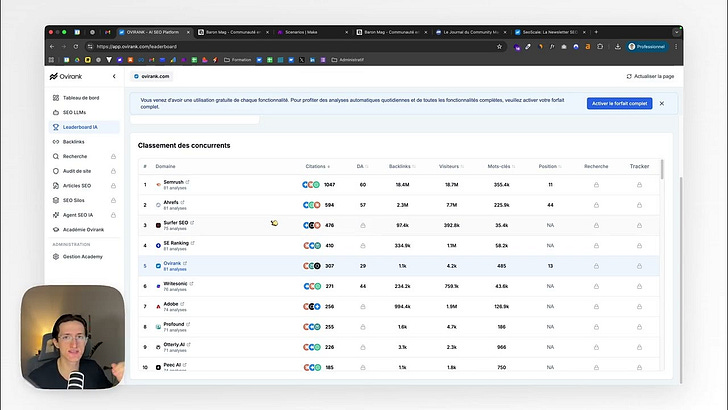Open Writesonic external link icon
The image size is (728, 410).
[191, 284]
